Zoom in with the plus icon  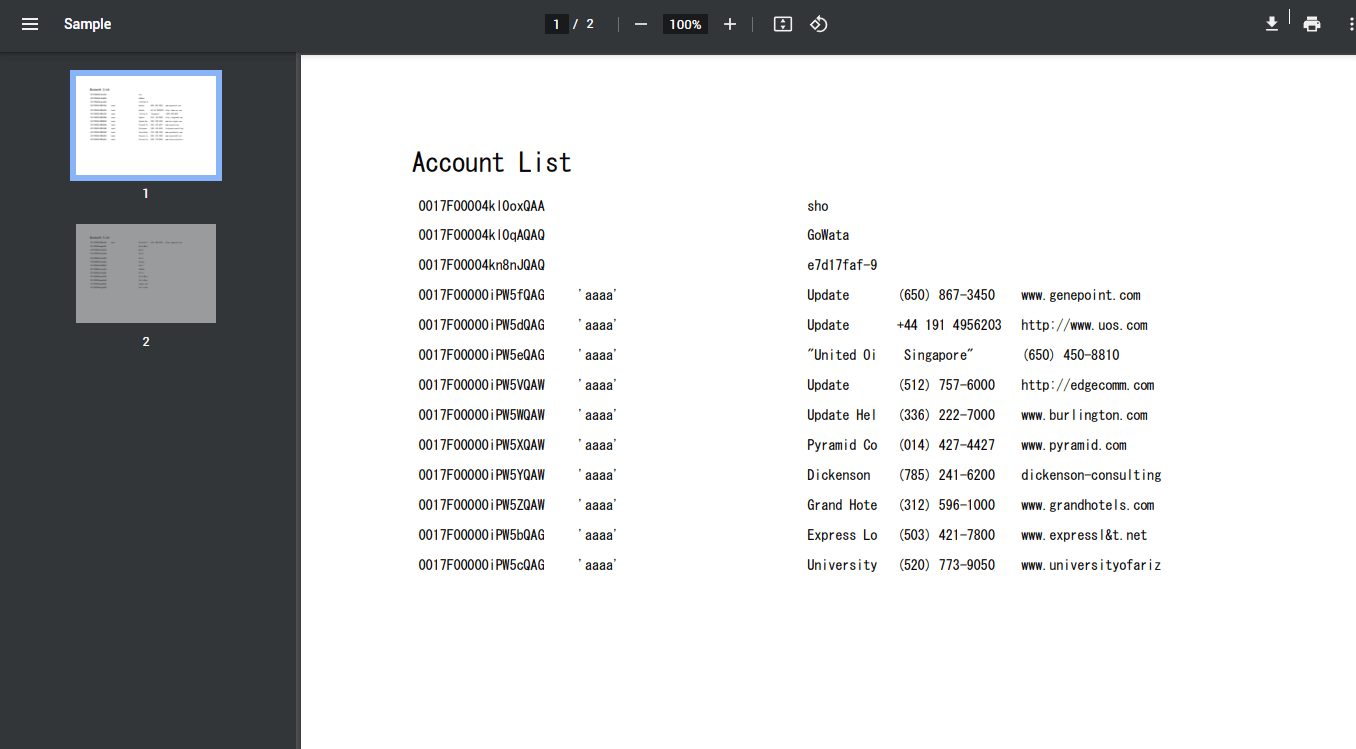pyautogui.click(x=730, y=24)
